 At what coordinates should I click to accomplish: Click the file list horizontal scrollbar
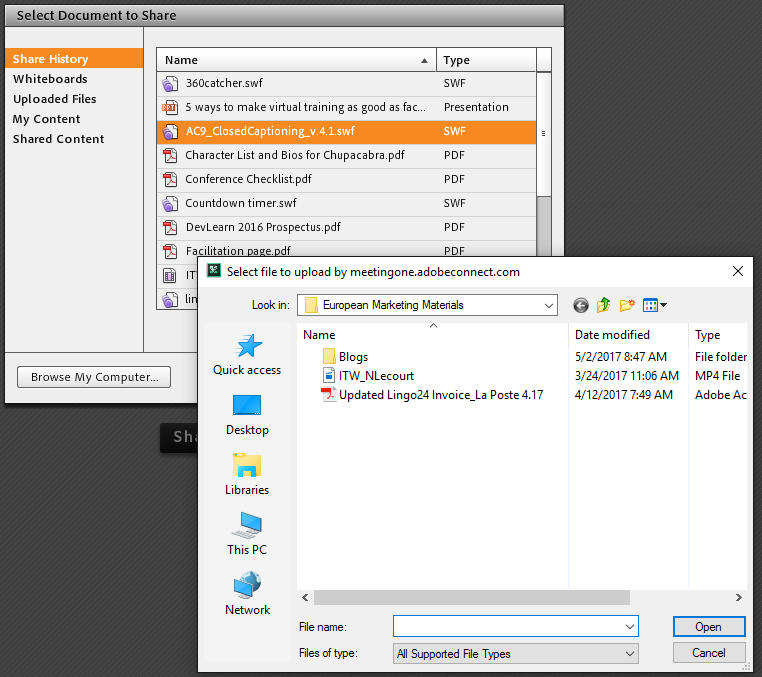[471, 597]
